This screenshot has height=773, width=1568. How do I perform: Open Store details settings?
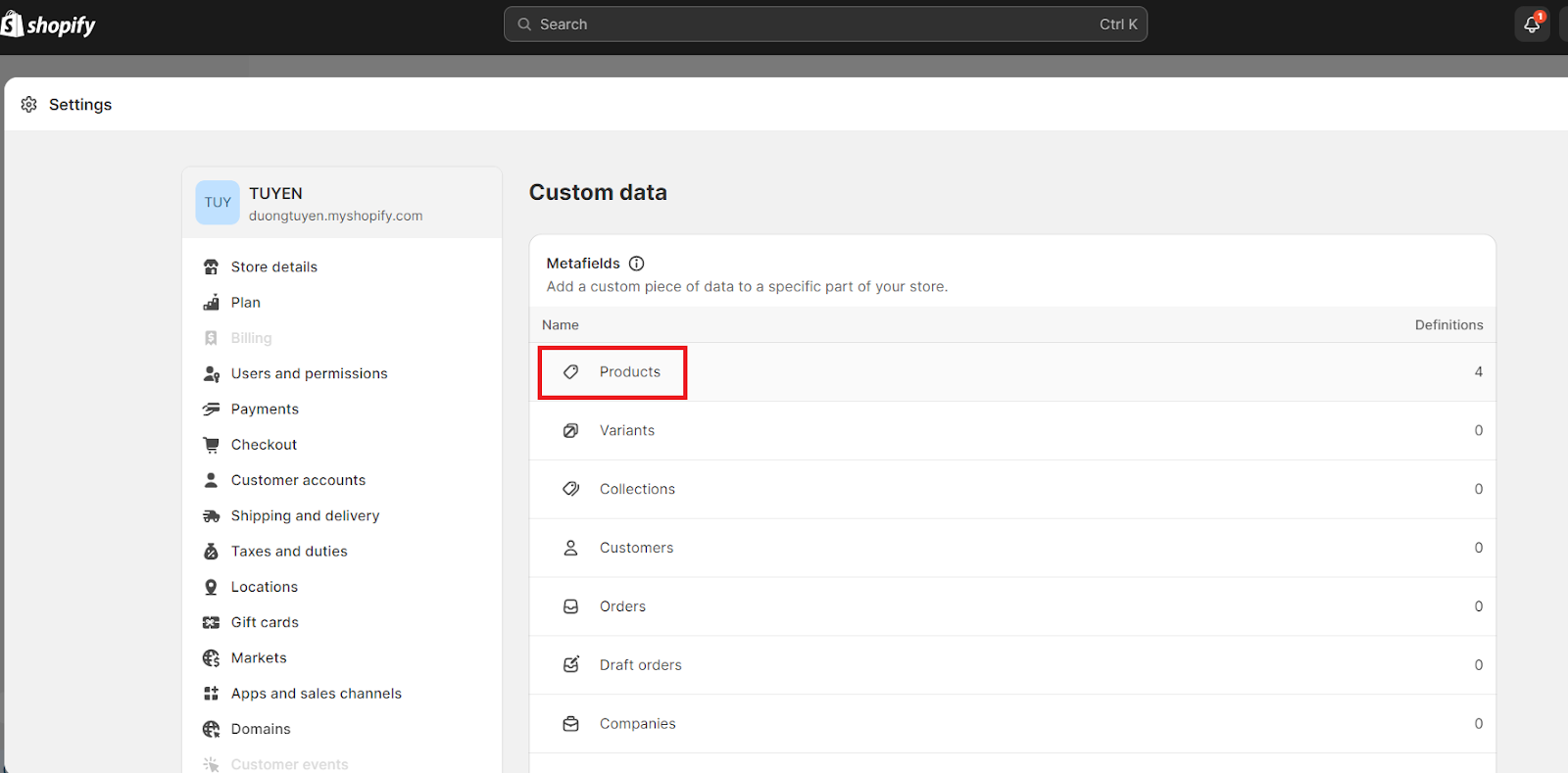tap(274, 267)
